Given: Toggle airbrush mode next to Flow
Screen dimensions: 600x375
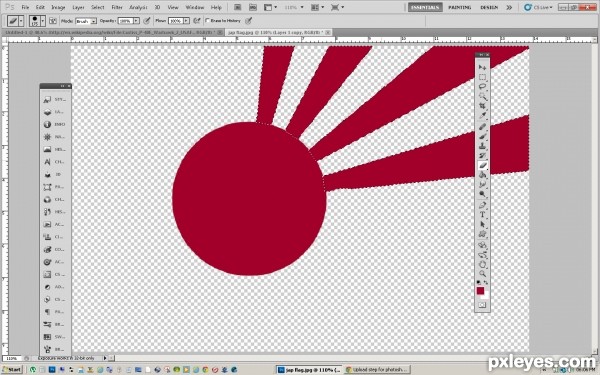Looking at the screenshot, I should click(197, 21).
